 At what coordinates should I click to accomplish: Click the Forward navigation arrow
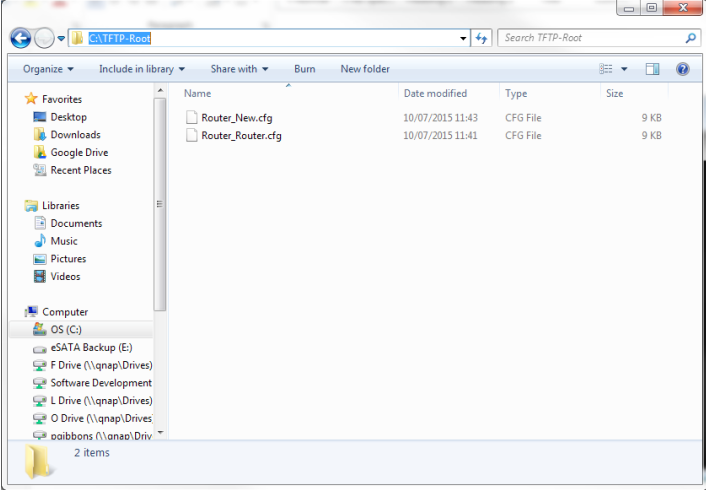44,38
